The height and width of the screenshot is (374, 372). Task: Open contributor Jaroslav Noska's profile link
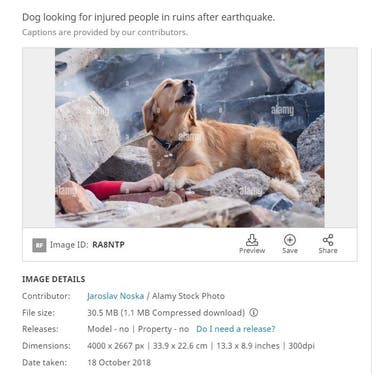115,296
